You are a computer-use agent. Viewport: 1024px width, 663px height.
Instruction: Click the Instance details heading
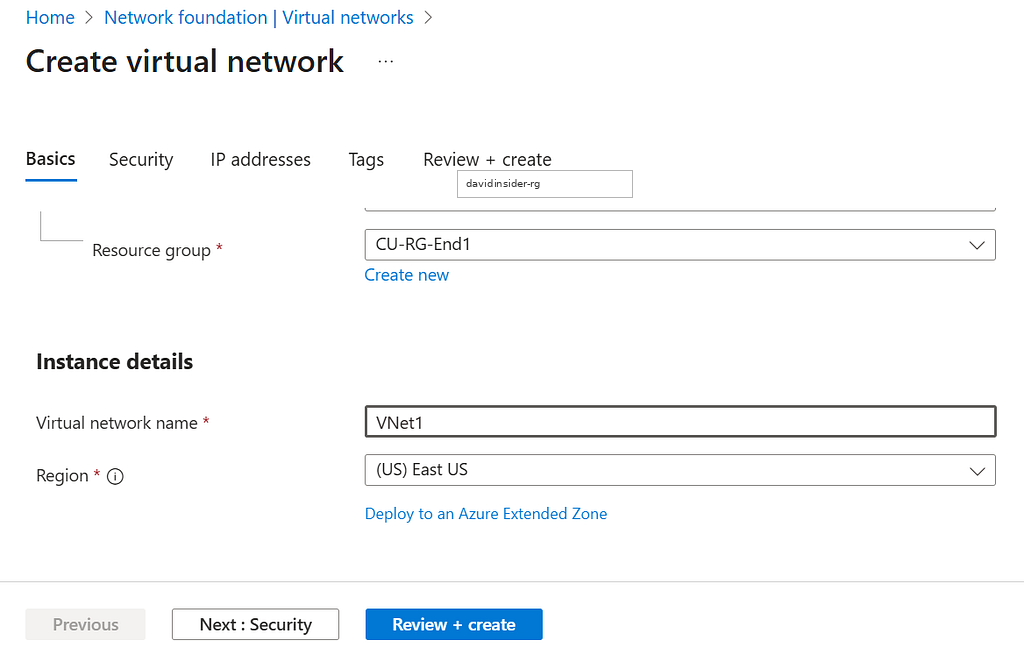115,362
